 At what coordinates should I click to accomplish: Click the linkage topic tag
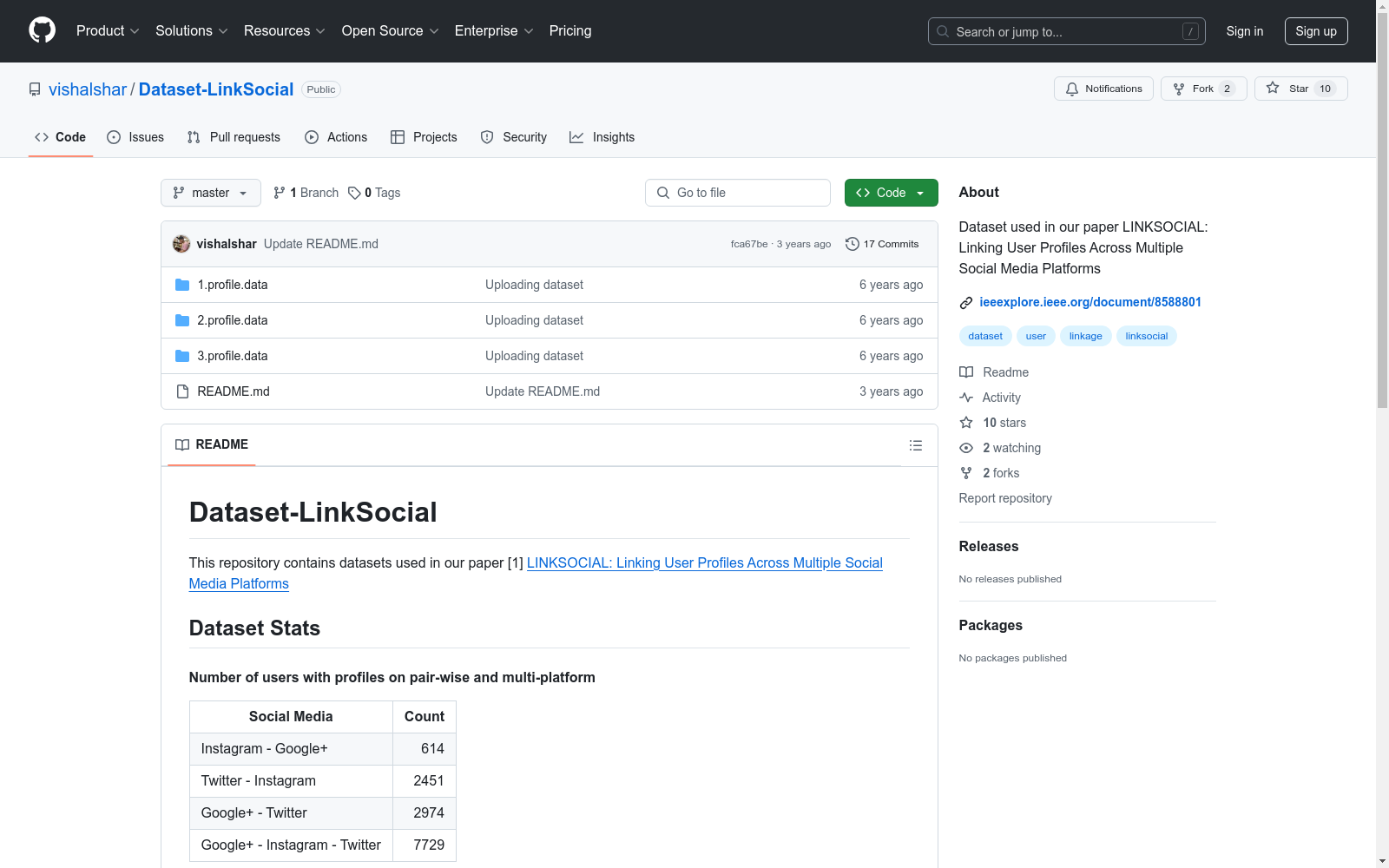pyautogui.click(x=1085, y=336)
